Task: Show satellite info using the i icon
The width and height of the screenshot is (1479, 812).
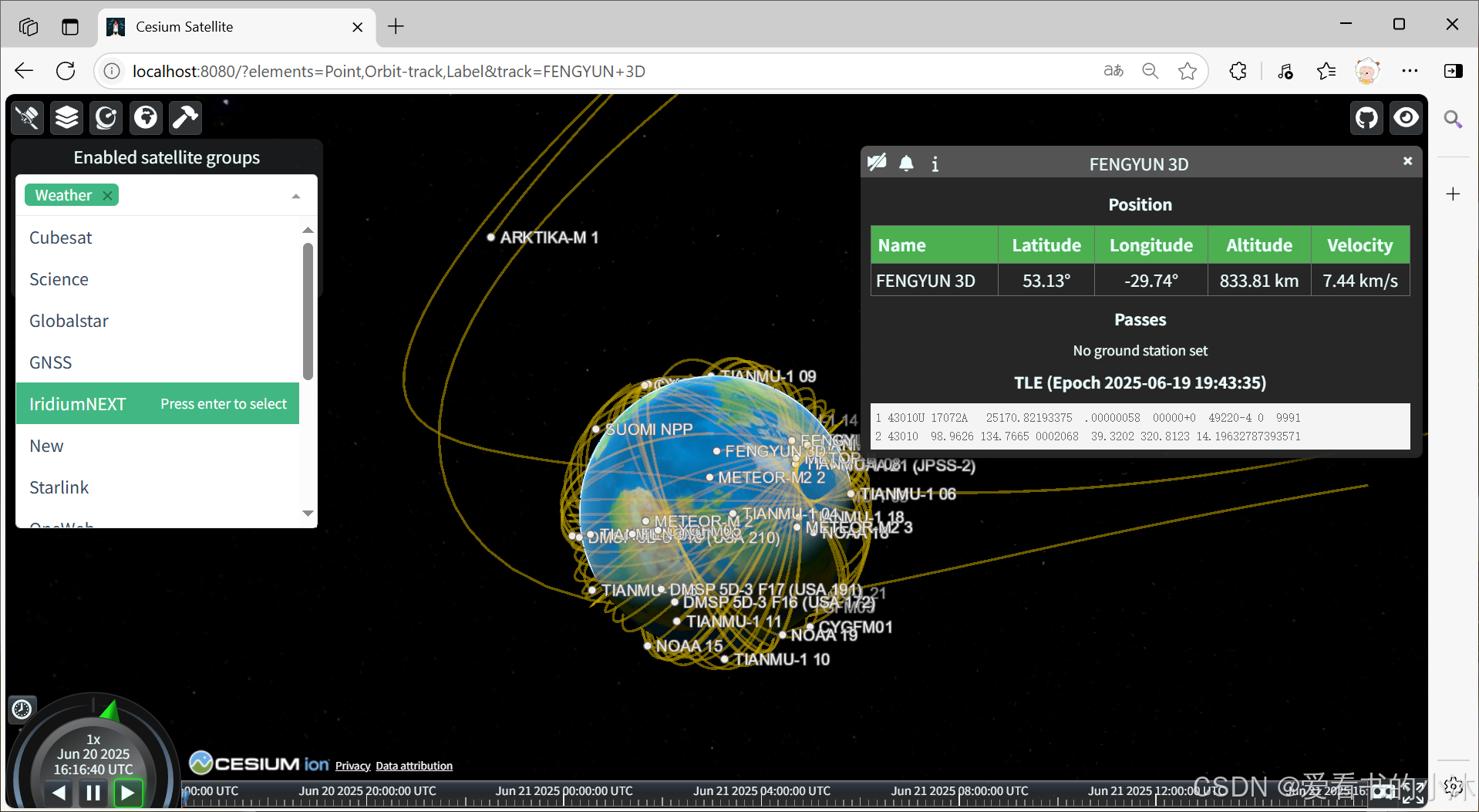Action: pyautogui.click(x=935, y=163)
